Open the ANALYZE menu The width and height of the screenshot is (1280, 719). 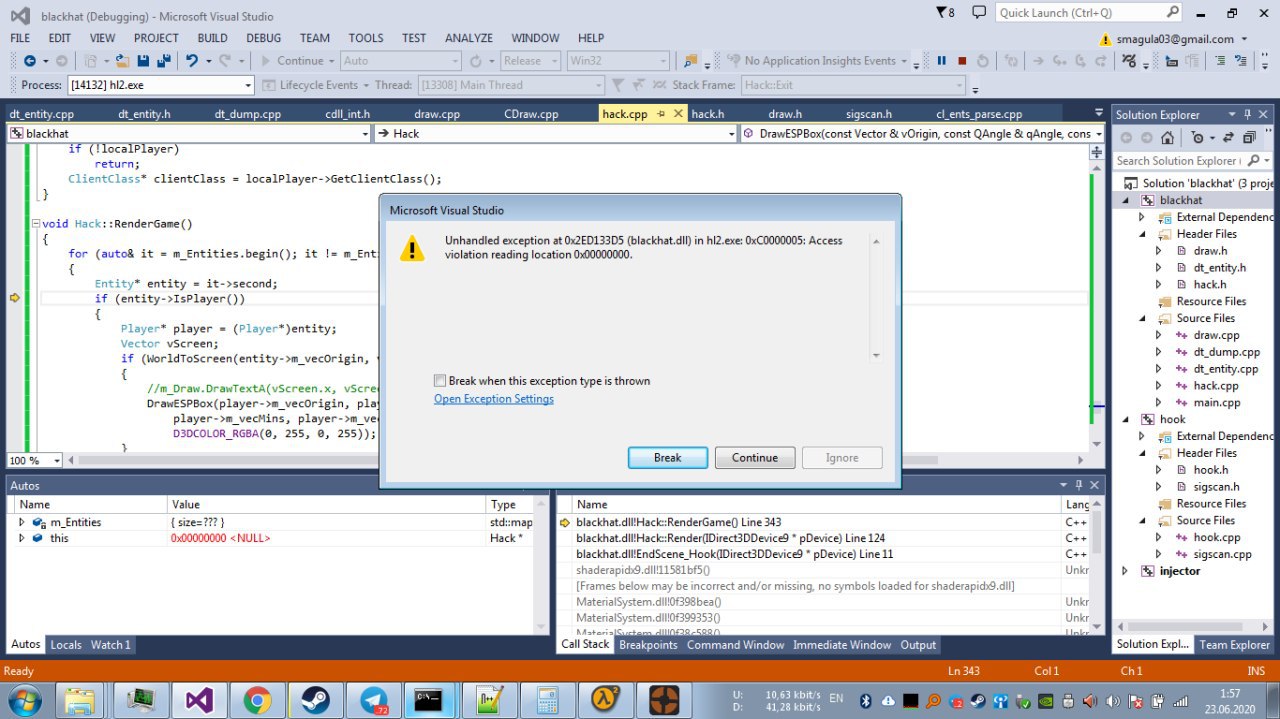[469, 38]
